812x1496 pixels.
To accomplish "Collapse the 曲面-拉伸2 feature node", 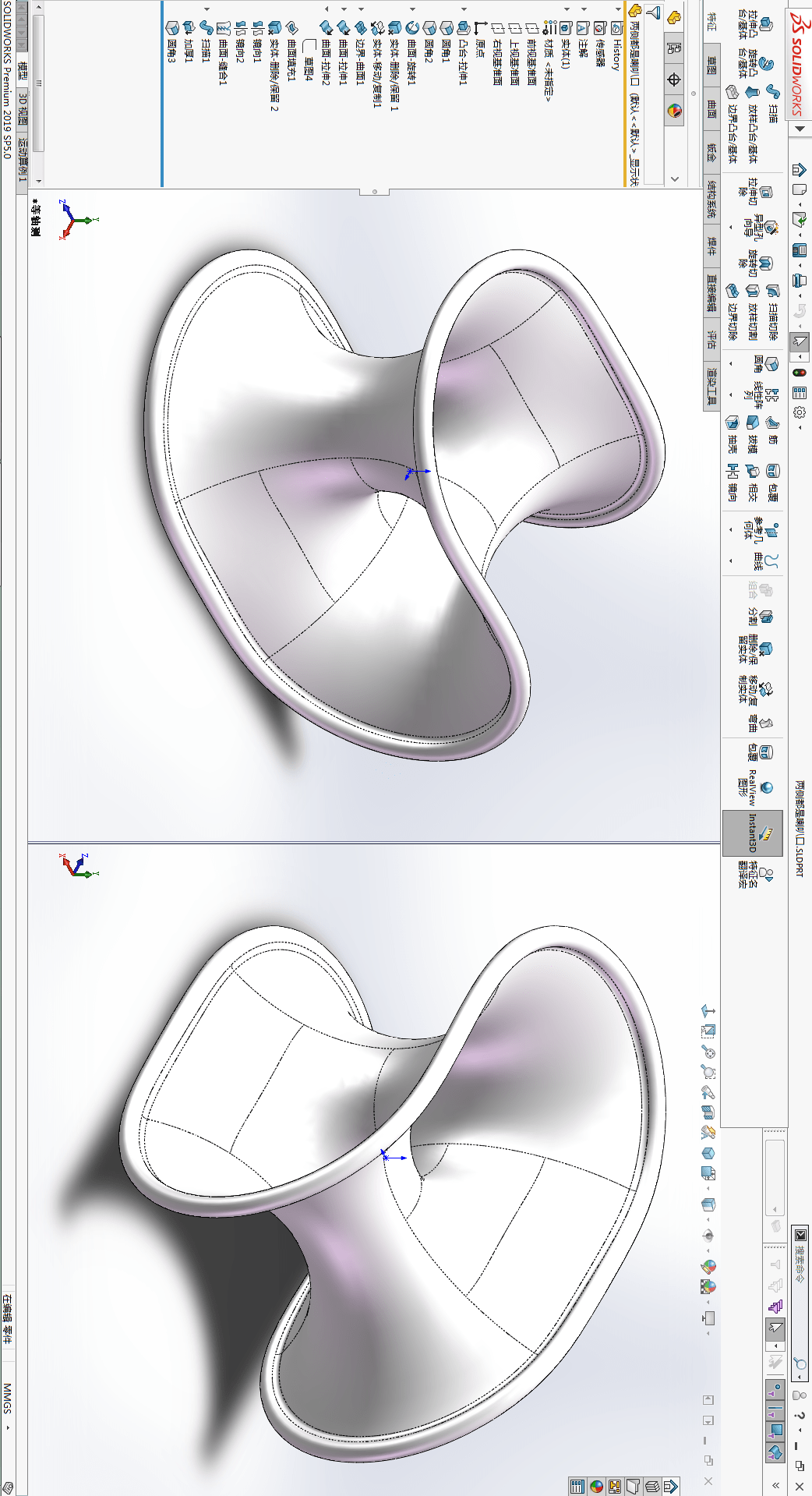I will (x=327, y=9).
